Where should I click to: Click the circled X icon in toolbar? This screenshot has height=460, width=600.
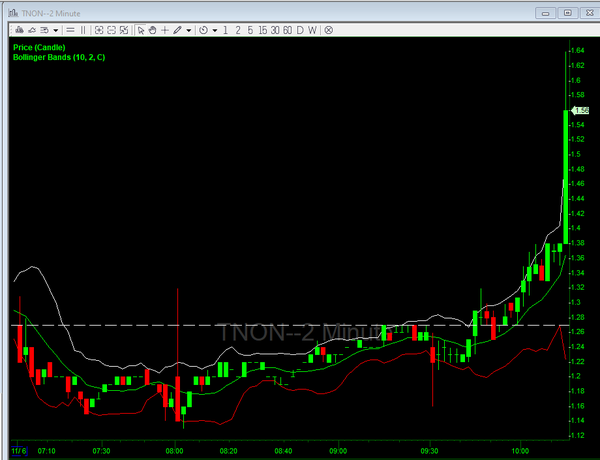tap(327, 30)
